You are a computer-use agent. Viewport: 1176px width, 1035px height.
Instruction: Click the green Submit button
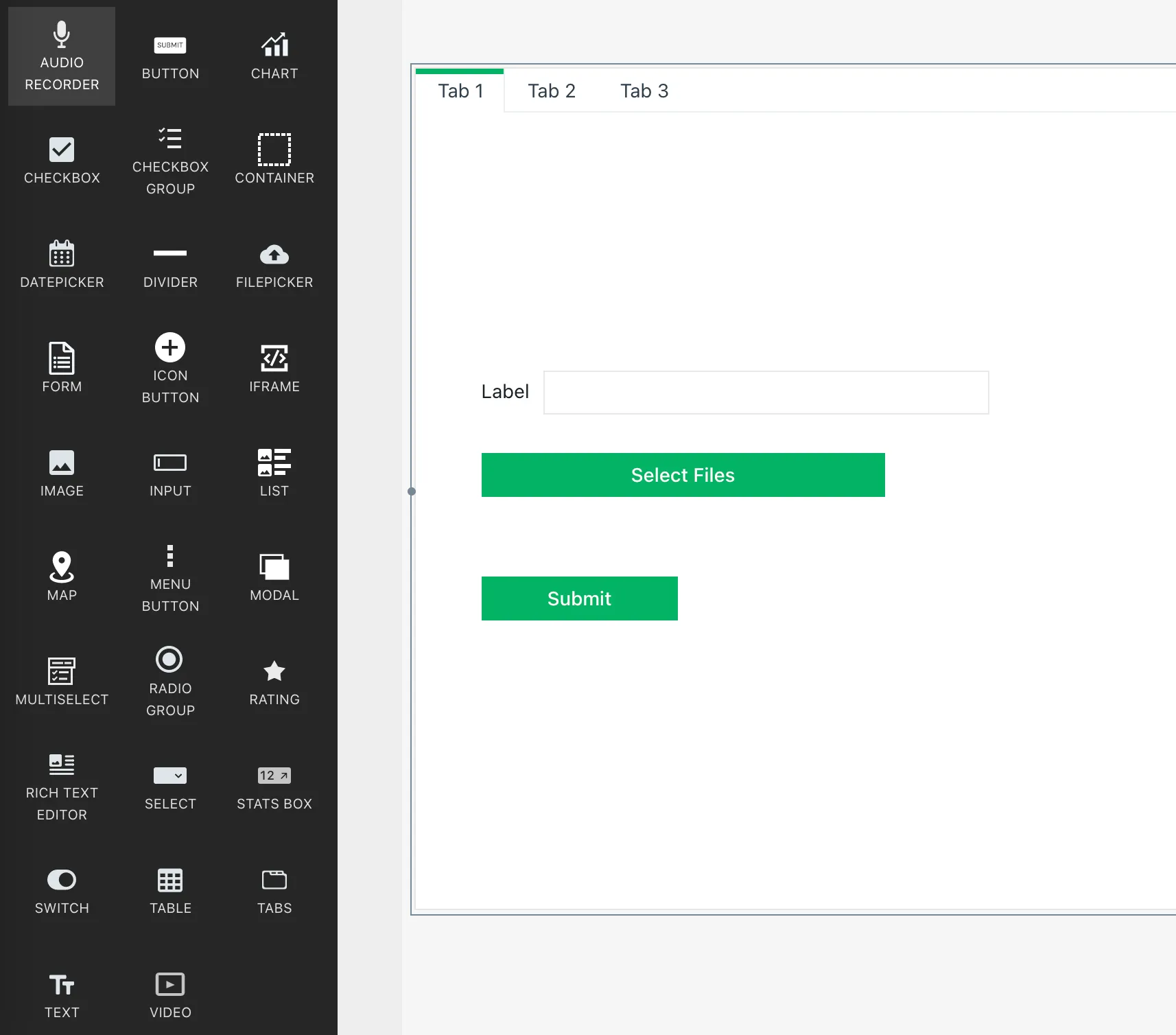click(x=579, y=598)
